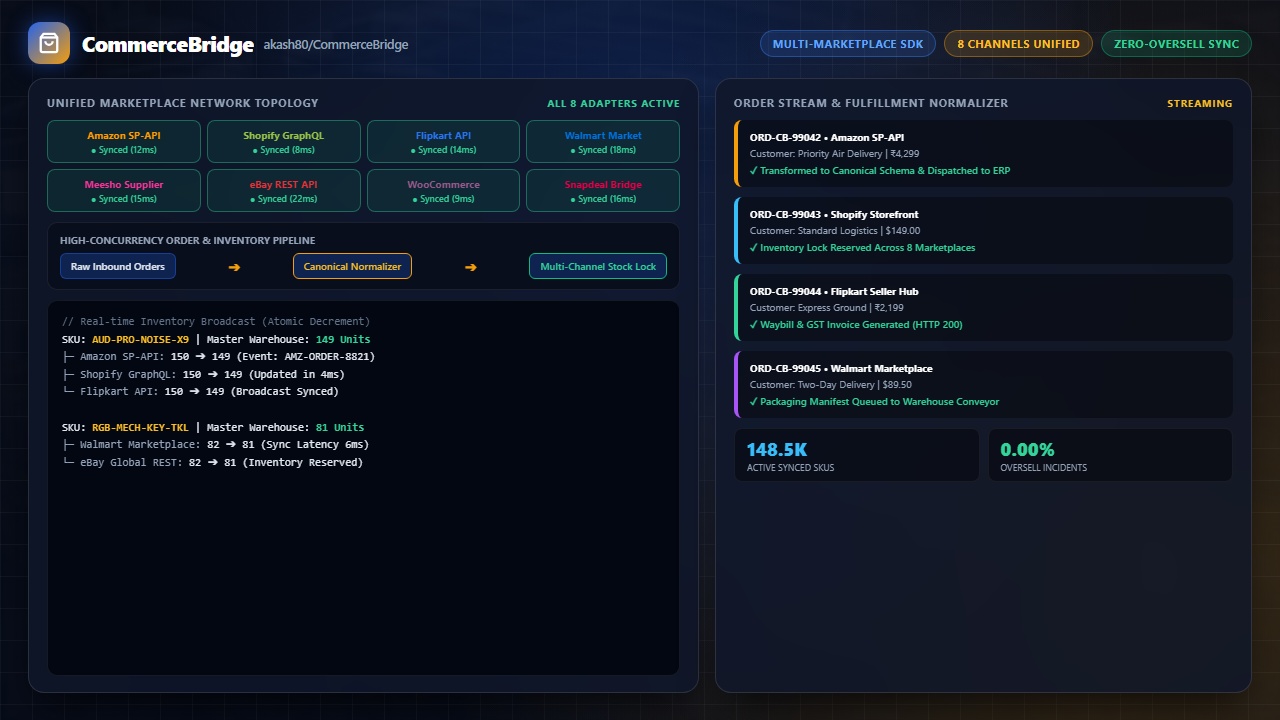
Task: Click the Unified Marketplace Network Topology heading
Action: click(183, 104)
